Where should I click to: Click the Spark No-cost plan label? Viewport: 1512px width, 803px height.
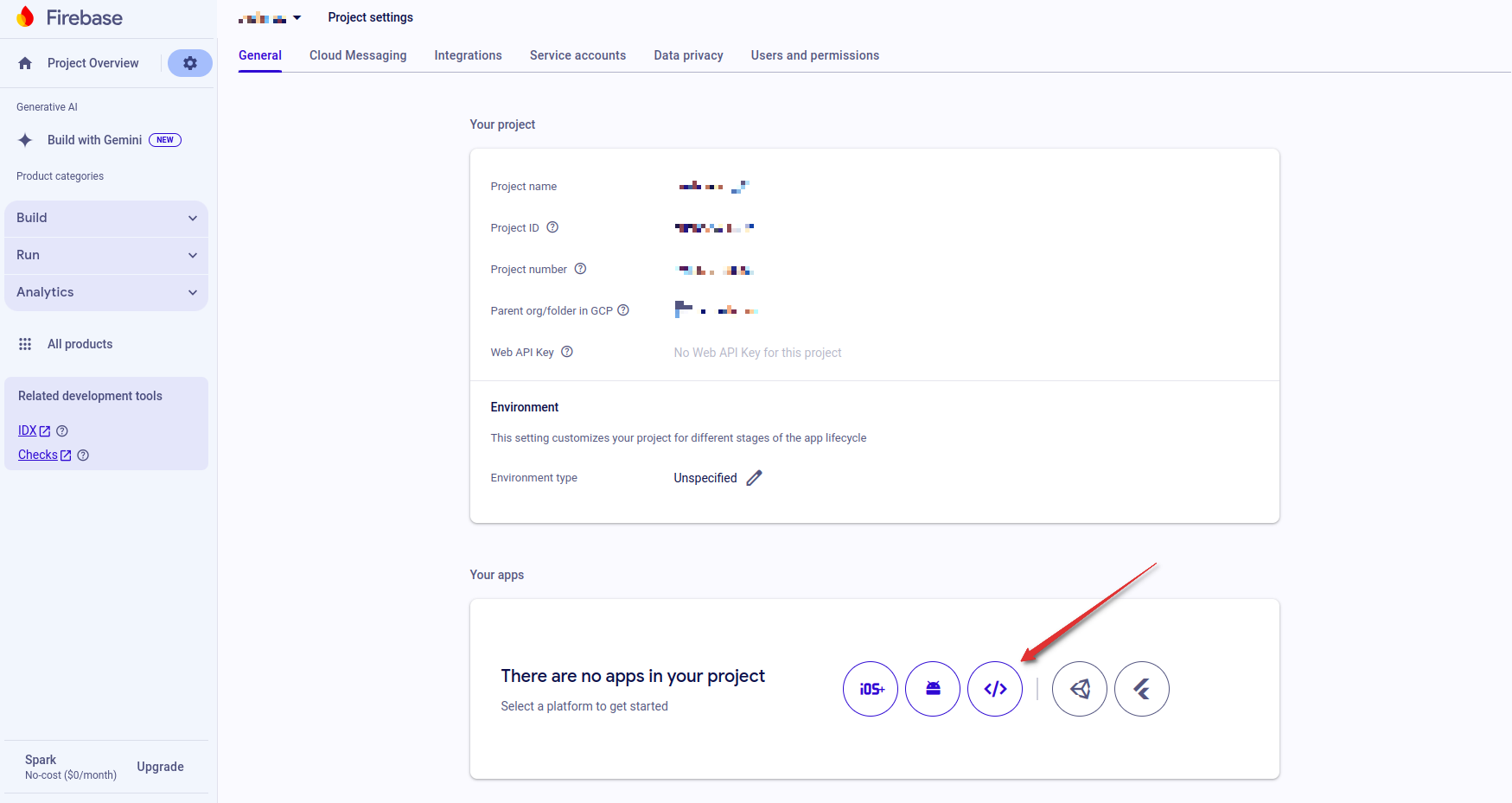tap(71, 767)
